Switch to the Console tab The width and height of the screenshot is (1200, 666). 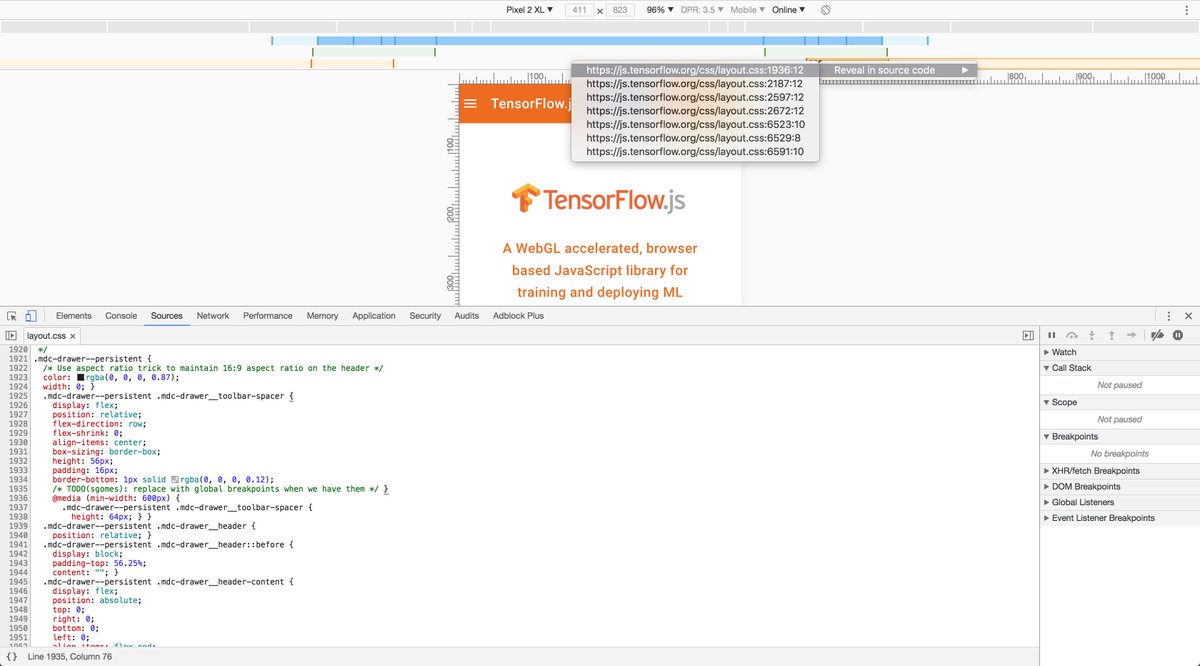(121, 316)
